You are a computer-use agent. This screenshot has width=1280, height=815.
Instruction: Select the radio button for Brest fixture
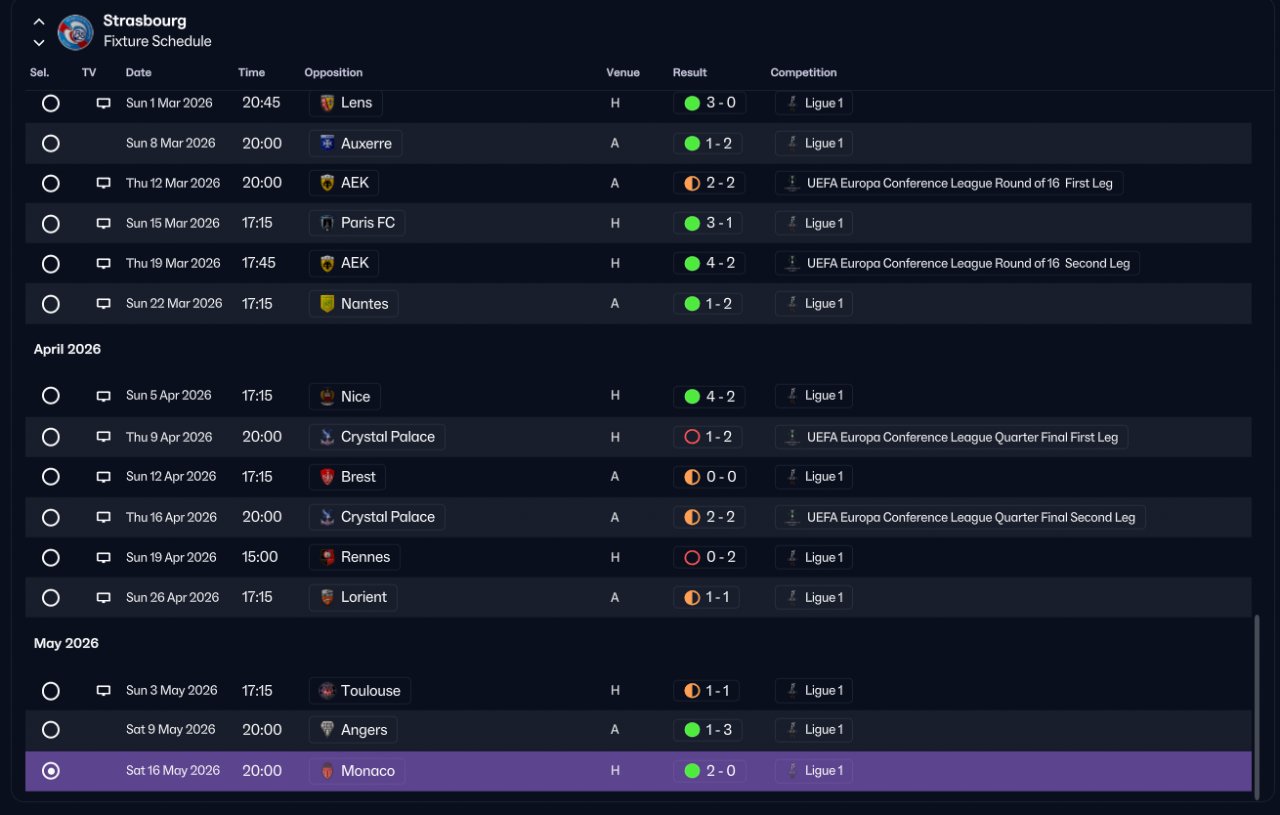pyautogui.click(x=51, y=477)
